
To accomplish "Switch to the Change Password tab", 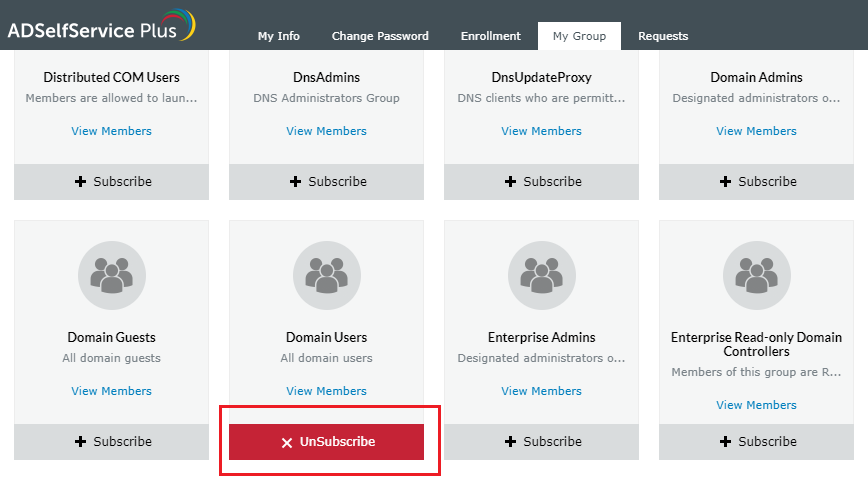I will point(380,36).
